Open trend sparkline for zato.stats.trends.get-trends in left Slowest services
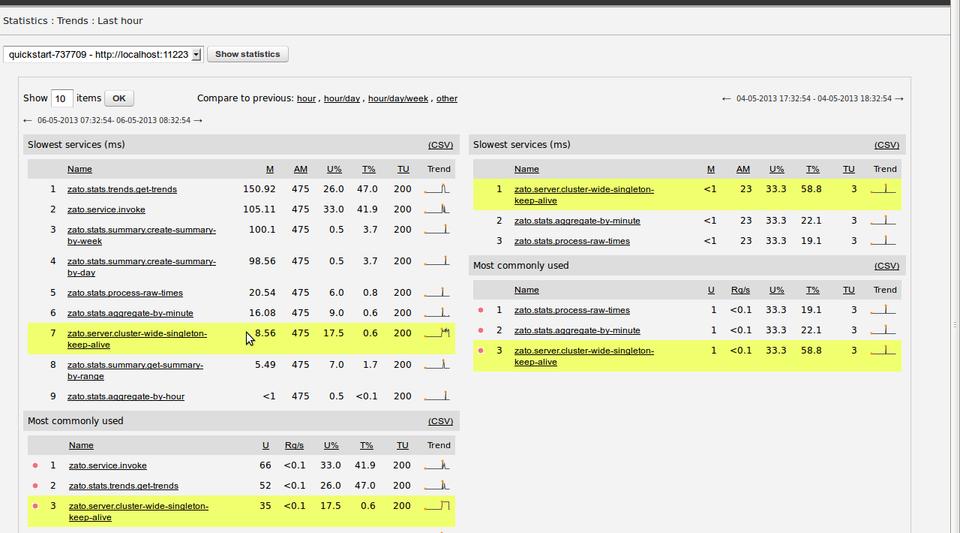 click(x=437, y=189)
